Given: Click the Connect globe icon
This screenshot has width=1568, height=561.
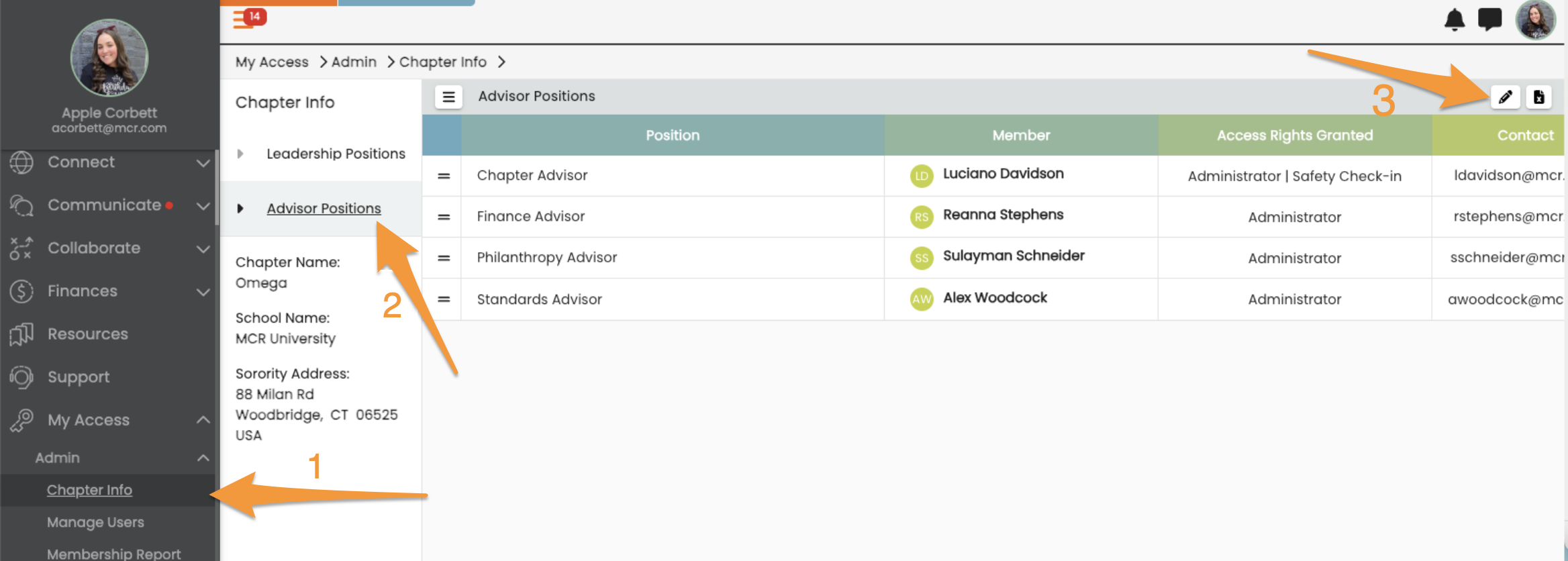Looking at the screenshot, I should coord(21,162).
